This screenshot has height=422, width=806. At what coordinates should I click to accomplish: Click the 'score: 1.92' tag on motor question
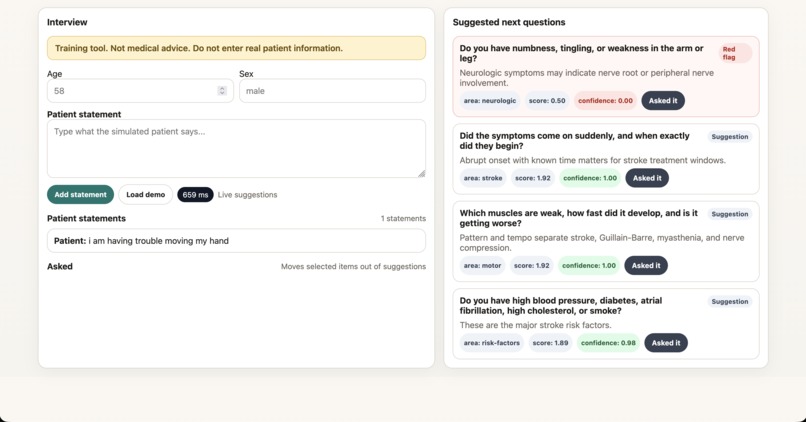click(x=532, y=265)
